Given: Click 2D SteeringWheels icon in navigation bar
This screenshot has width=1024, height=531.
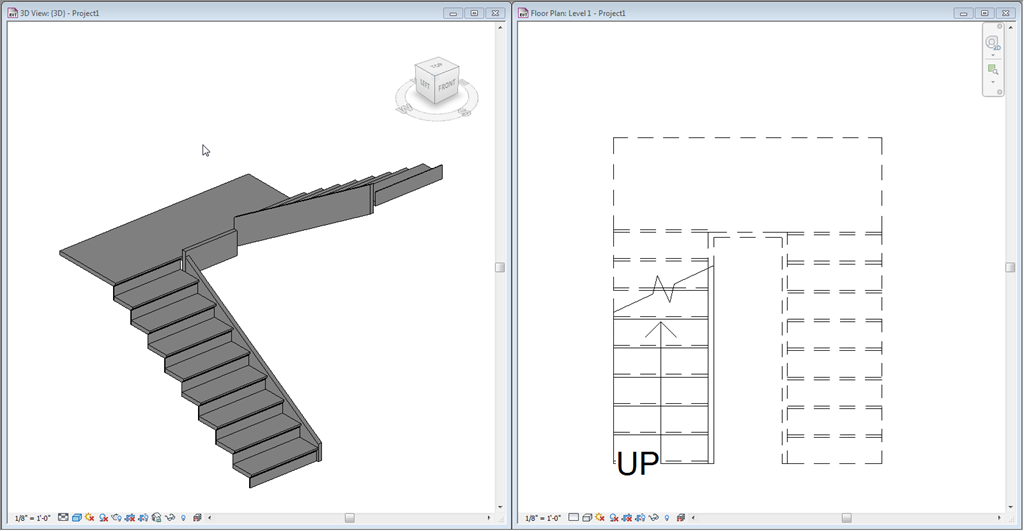Looking at the screenshot, I should 993,43.
